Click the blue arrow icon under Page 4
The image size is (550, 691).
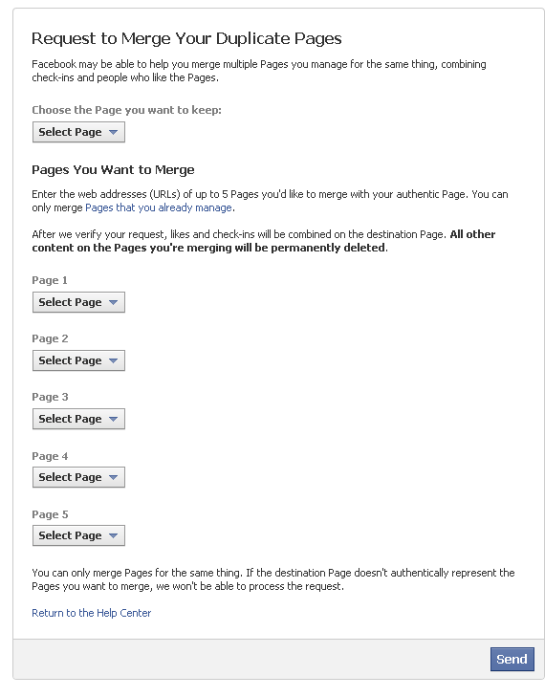(113, 477)
